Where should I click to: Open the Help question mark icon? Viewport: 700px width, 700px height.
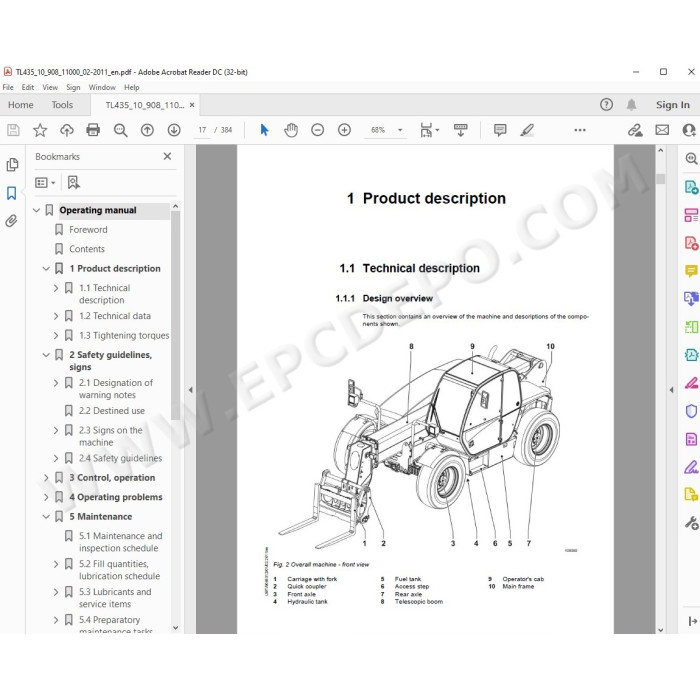[x=606, y=104]
